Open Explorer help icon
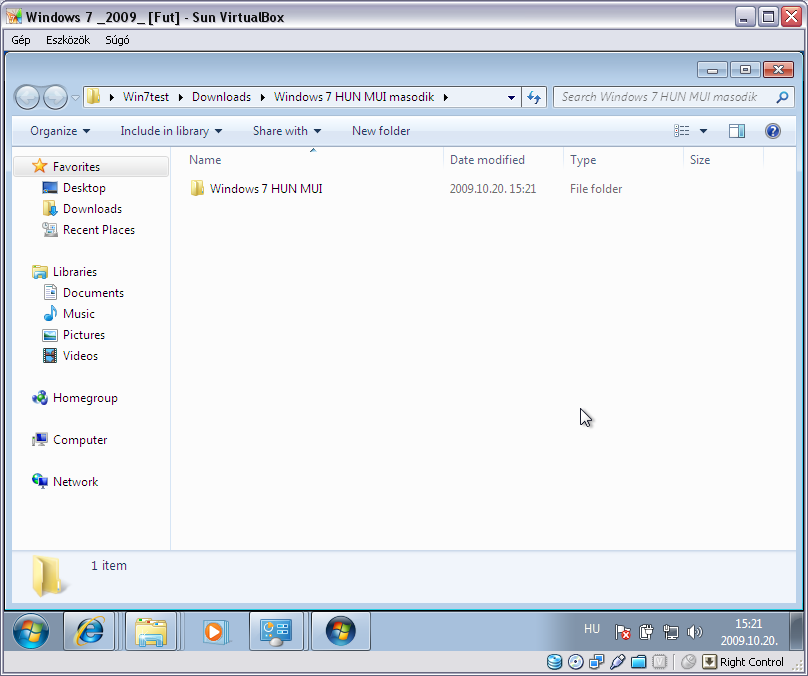 (x=772, y=131)
